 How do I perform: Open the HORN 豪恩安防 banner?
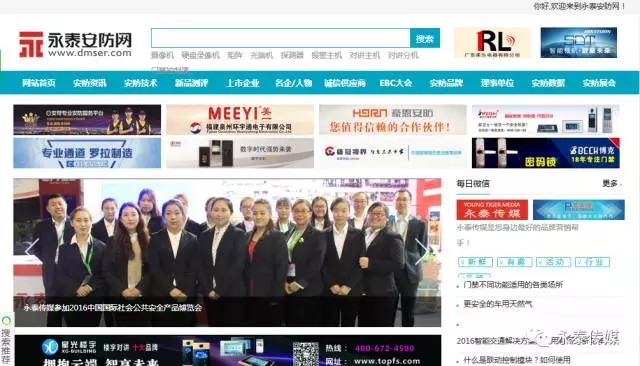[x=393, y=120]
